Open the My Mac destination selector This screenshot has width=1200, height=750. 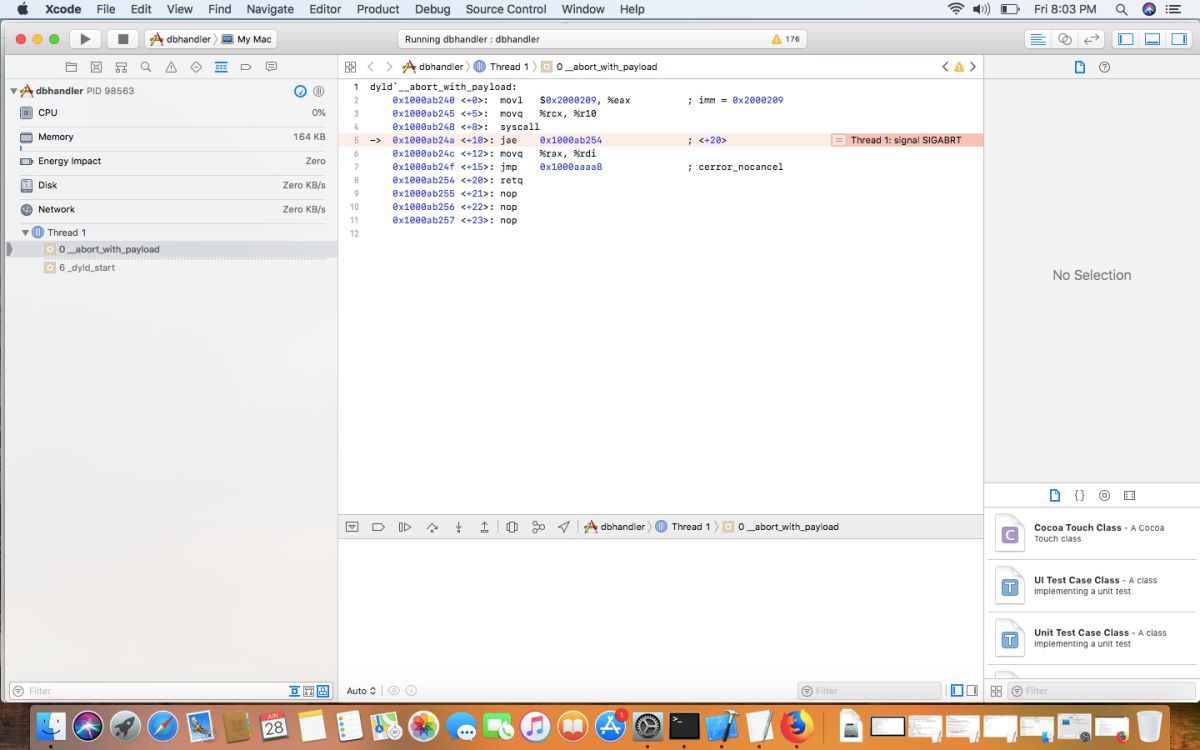click(x=246, y=39)
